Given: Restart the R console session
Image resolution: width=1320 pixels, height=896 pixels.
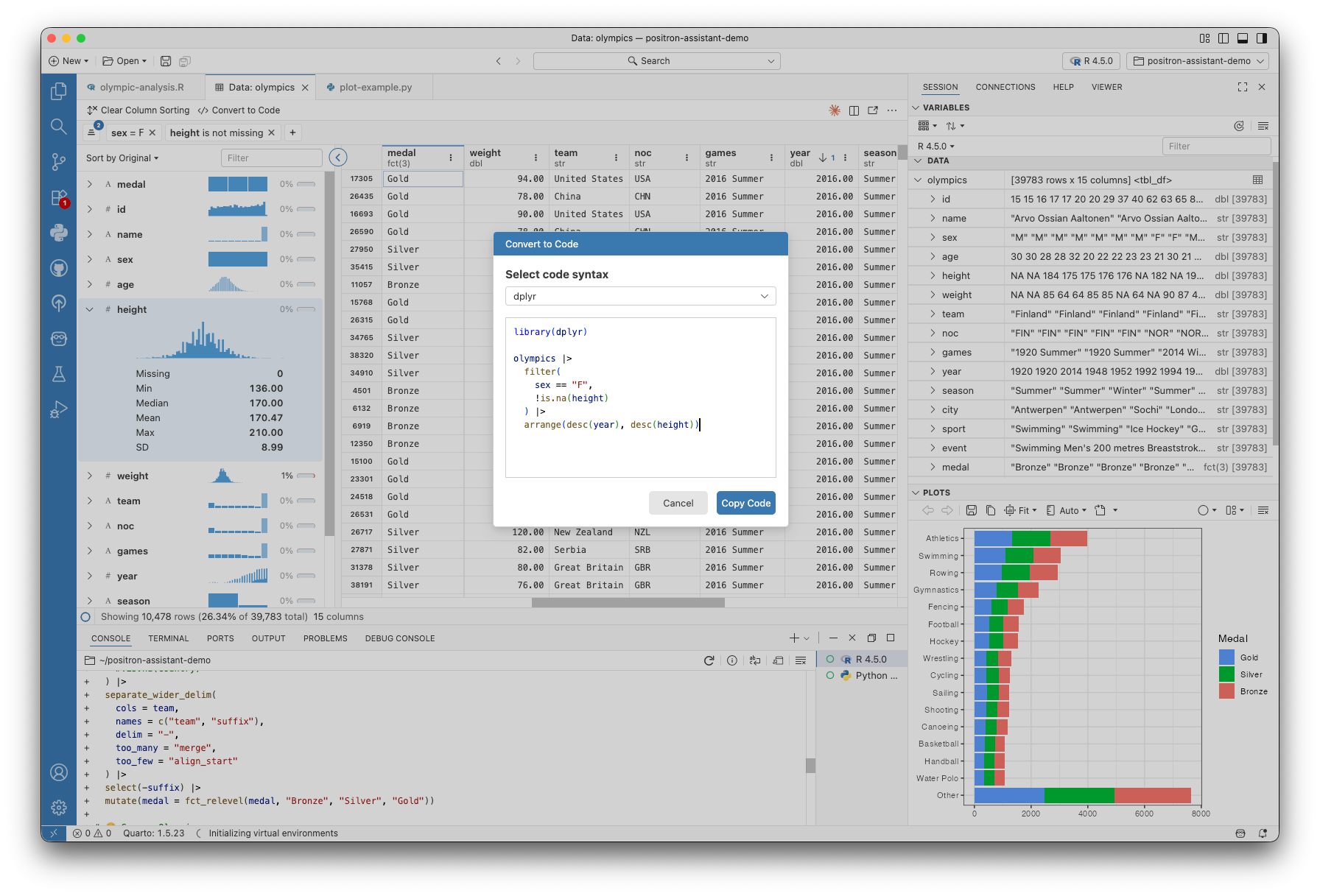Looking at the screenshot, I should (709, 660).
